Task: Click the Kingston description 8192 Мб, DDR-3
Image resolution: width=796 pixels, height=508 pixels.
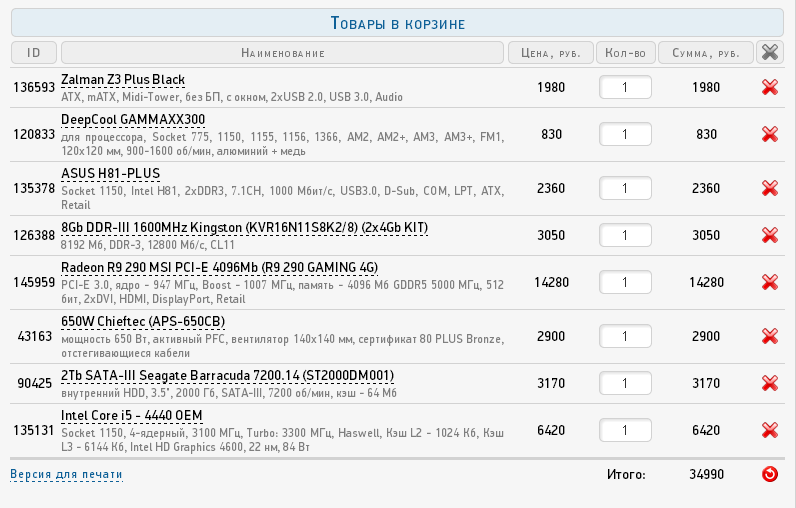Action: pyautogui.click(x=148, y=245)
